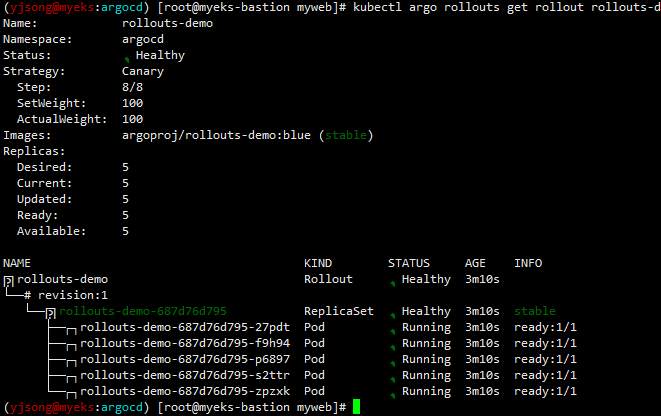
Task: Click pod name 'rollouts-demo-687d76d795-zpzxk'
Action: [x=185, y=392]
